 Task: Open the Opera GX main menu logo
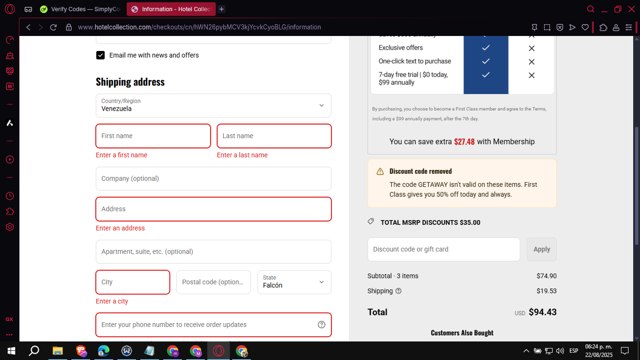10,9
